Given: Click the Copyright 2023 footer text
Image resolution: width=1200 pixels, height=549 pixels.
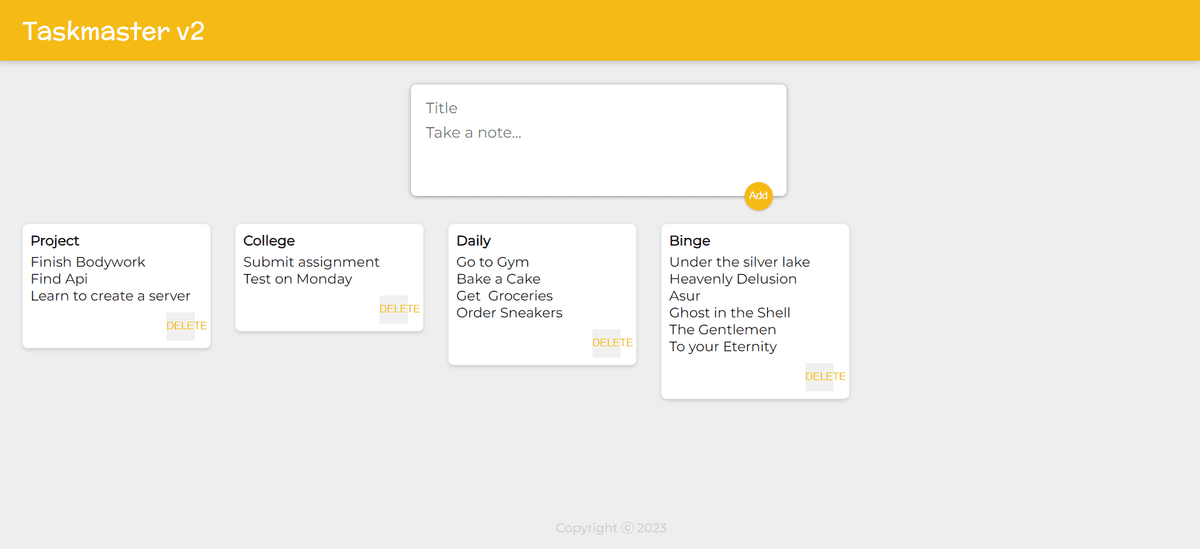Looking at the screenshot, I should (x=611, y=528).
